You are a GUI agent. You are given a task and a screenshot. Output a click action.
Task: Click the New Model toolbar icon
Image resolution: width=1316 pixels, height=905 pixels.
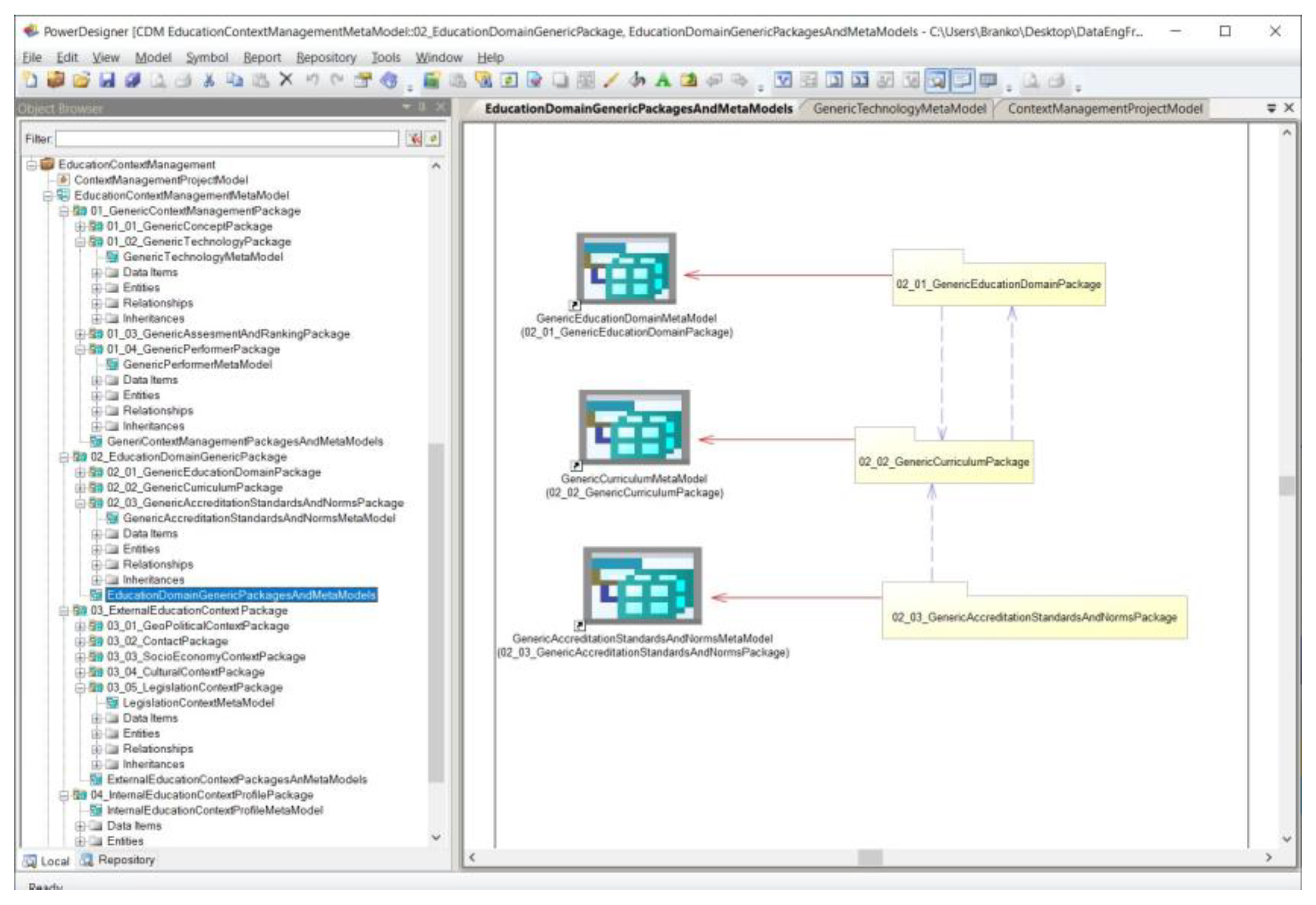coord(29,80)
